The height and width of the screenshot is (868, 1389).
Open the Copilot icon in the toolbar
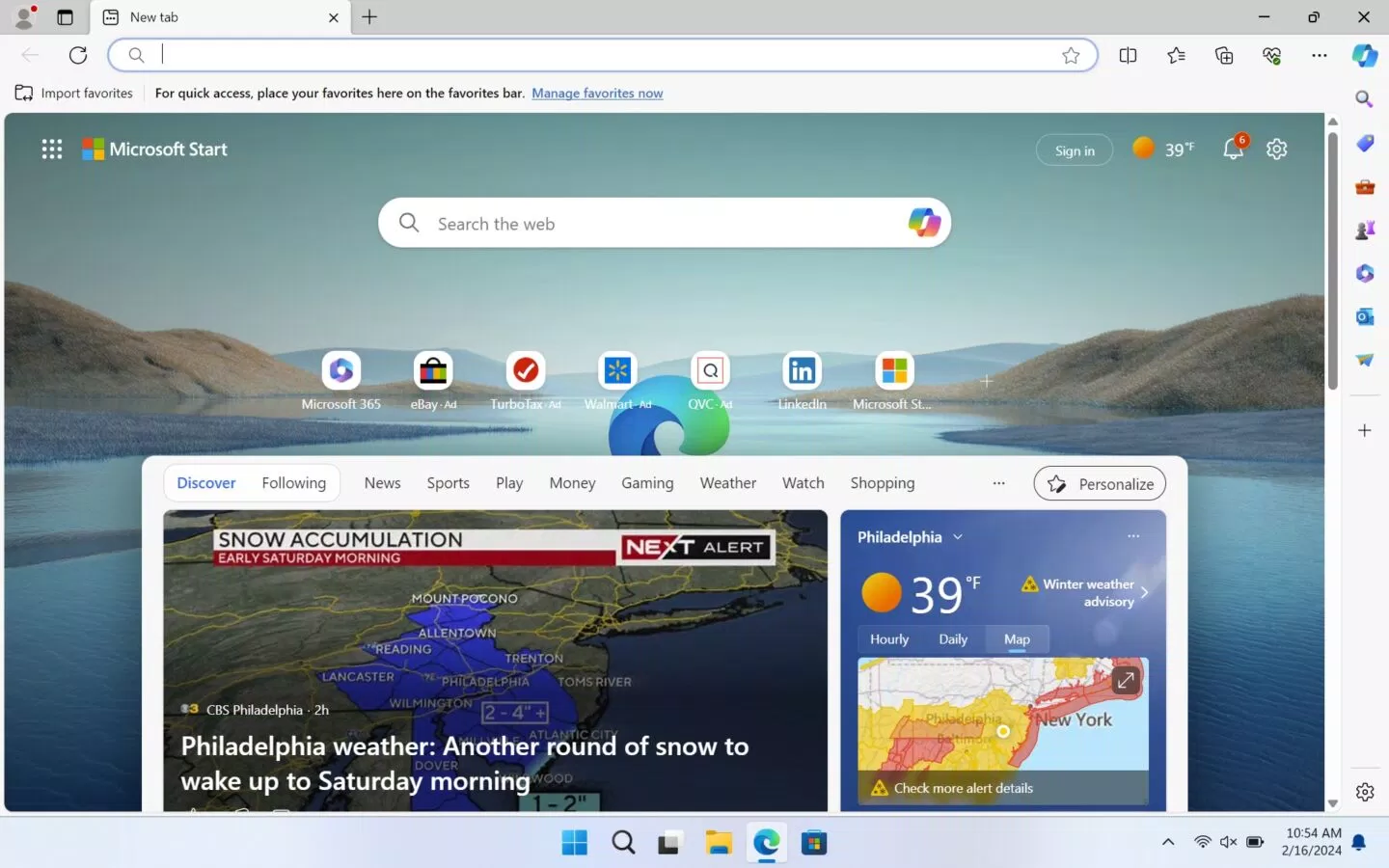pyautogui.click(x=1365, y=55)
